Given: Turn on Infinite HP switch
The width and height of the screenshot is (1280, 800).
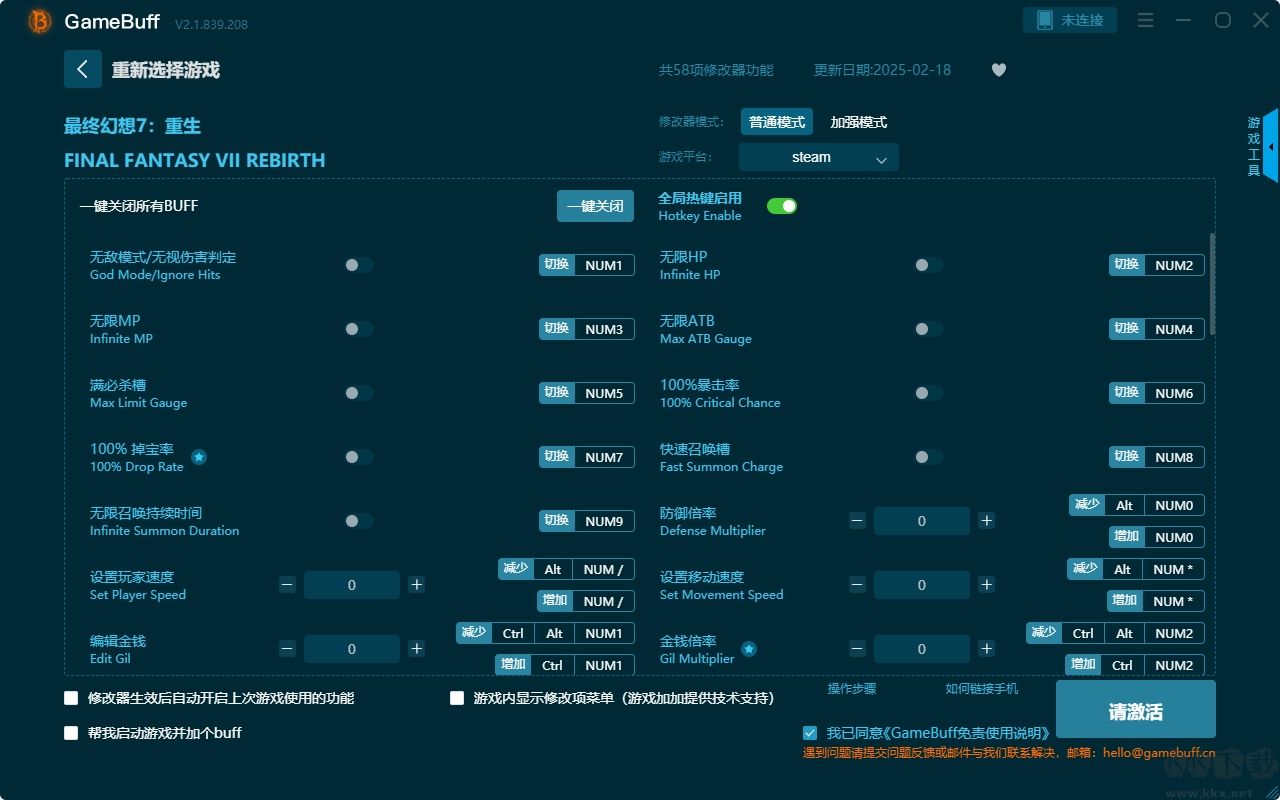Looking at the screenshot, I should pyautogui.click(x=929, y=265).
